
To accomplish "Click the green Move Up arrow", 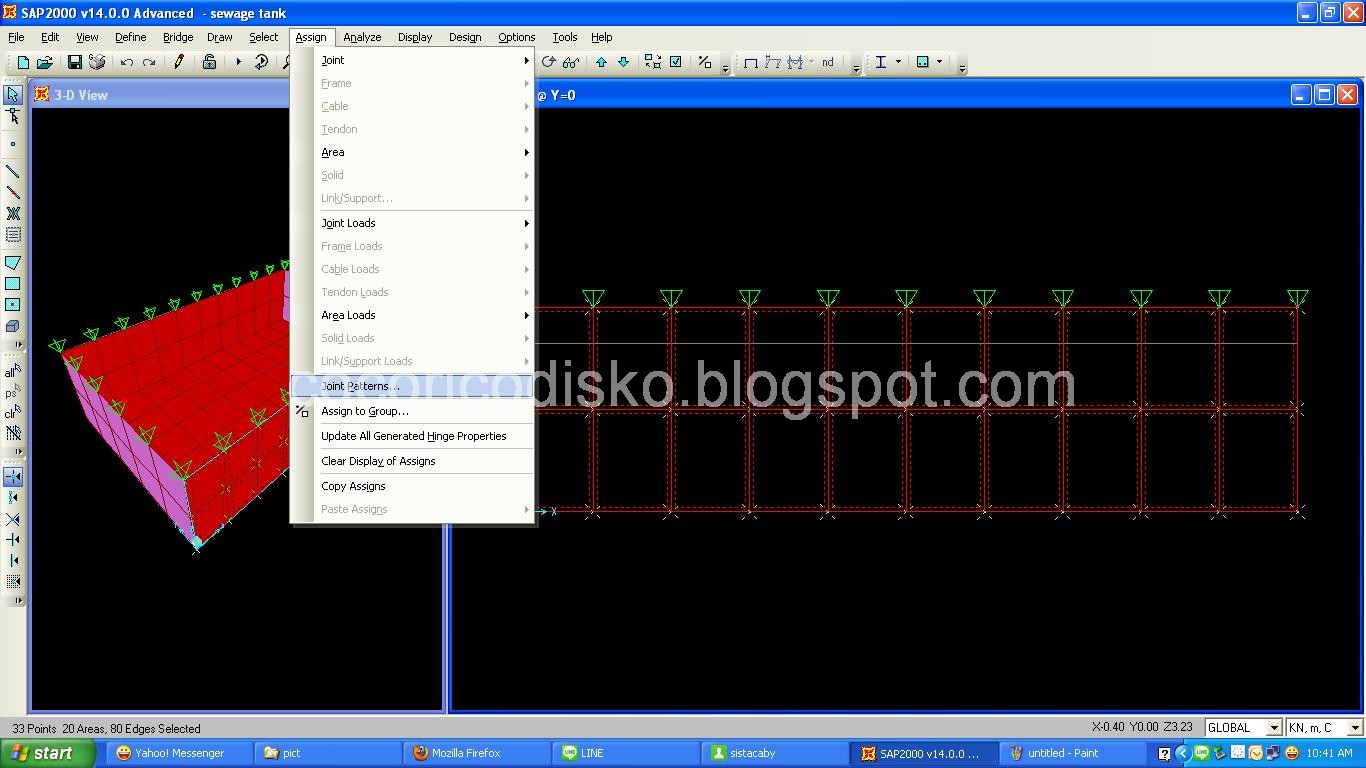I will tap(601, 62).
